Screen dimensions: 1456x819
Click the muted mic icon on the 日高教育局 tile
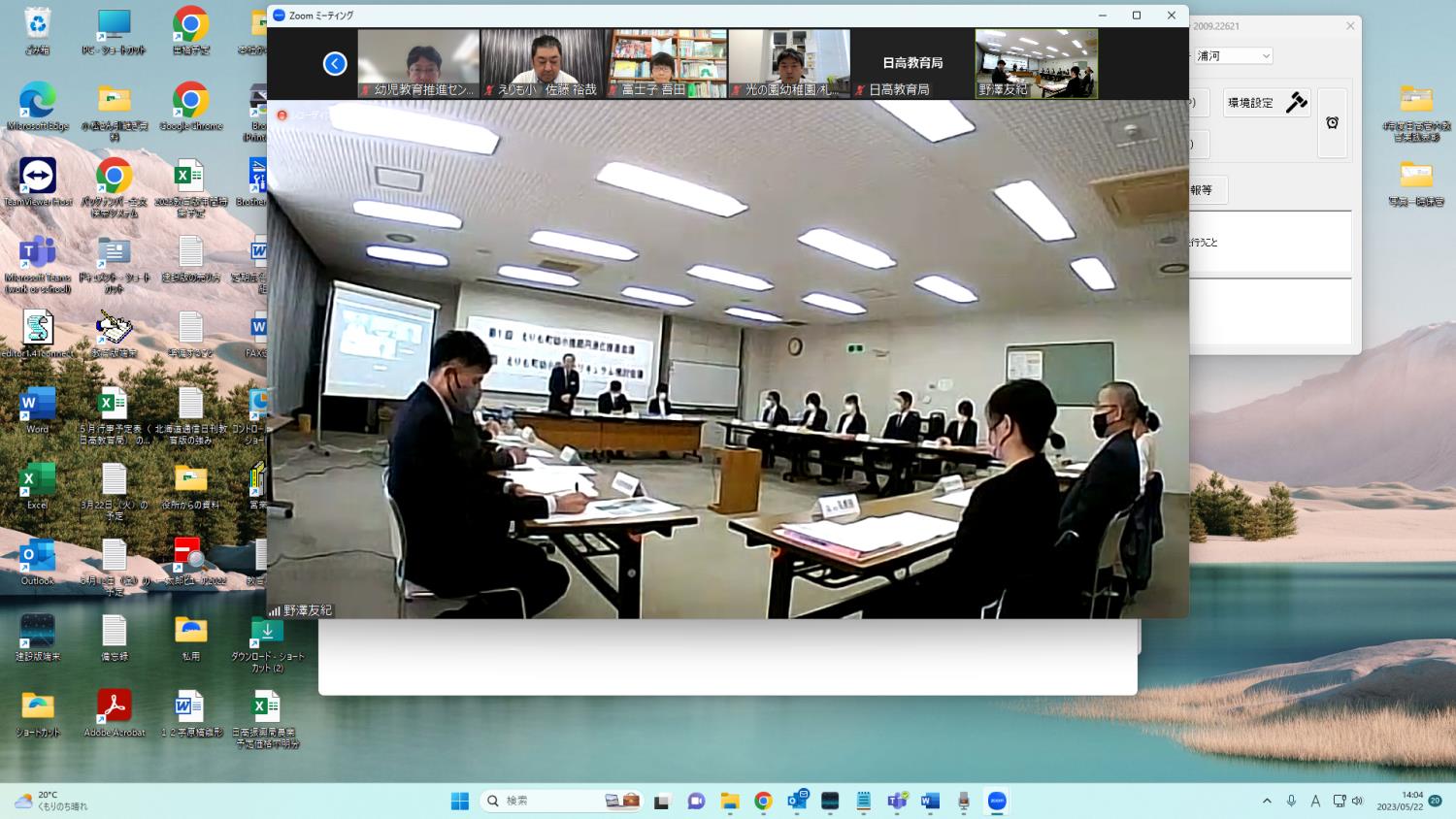[x=858, y=88]
